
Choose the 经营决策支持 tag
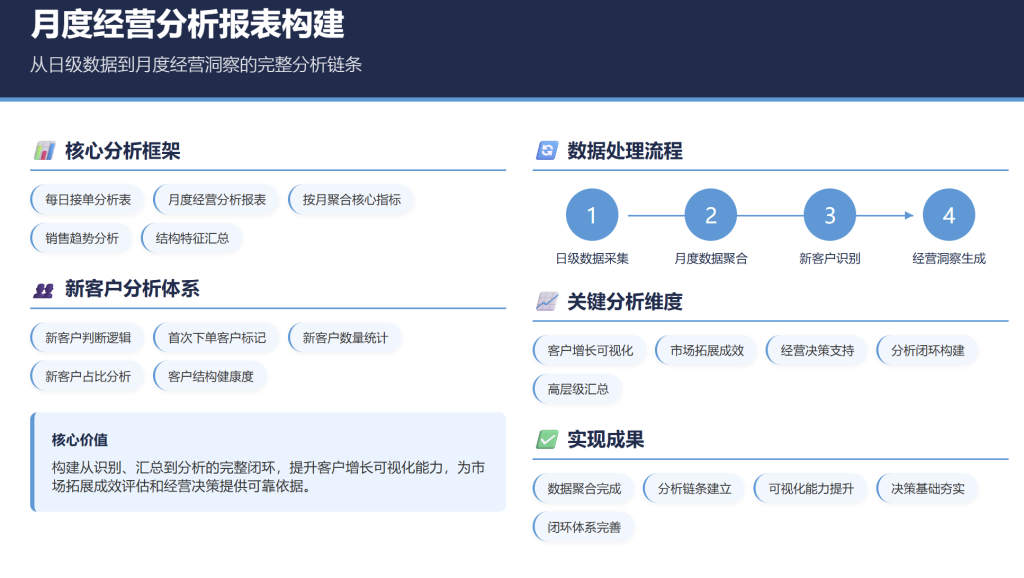coord(817,351)
